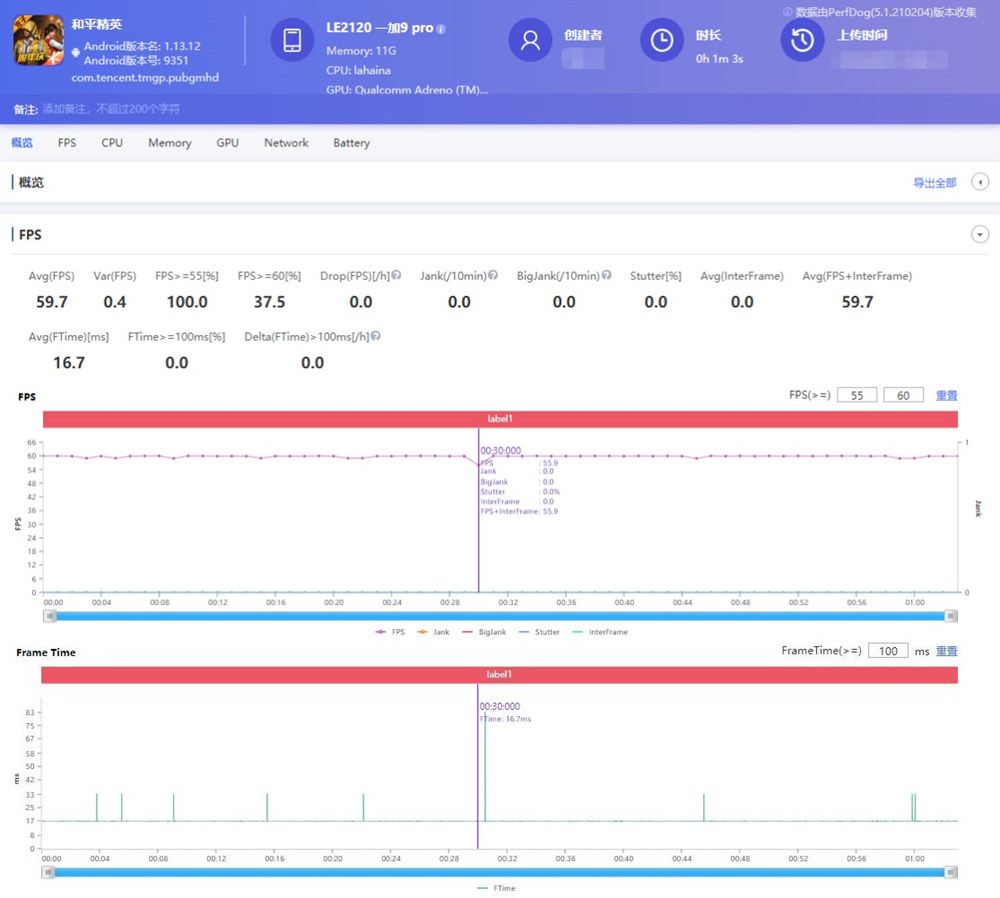Click the remark note input field

point(112,109)
